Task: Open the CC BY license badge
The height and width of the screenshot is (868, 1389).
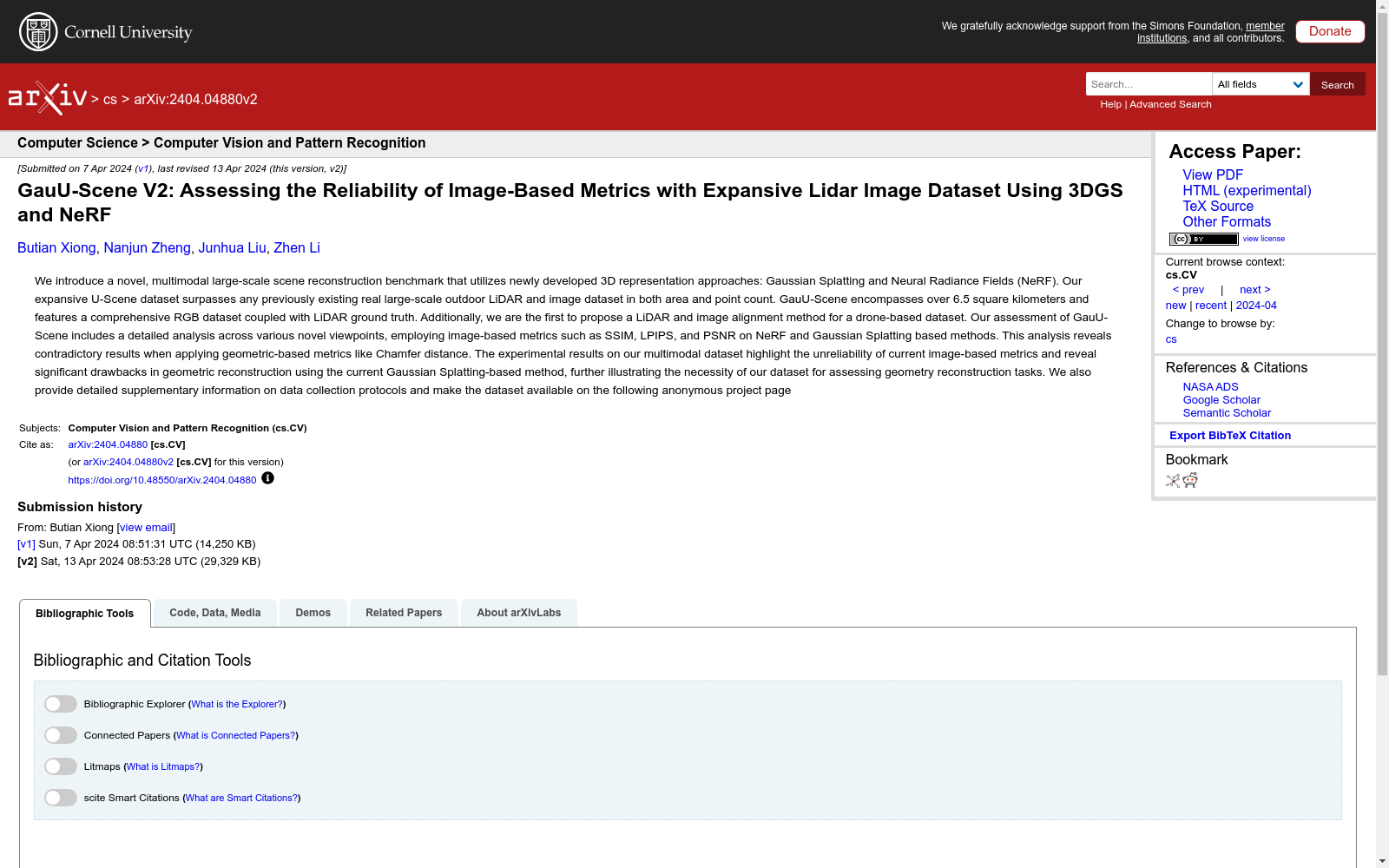Action: [x=1203, y=239]
